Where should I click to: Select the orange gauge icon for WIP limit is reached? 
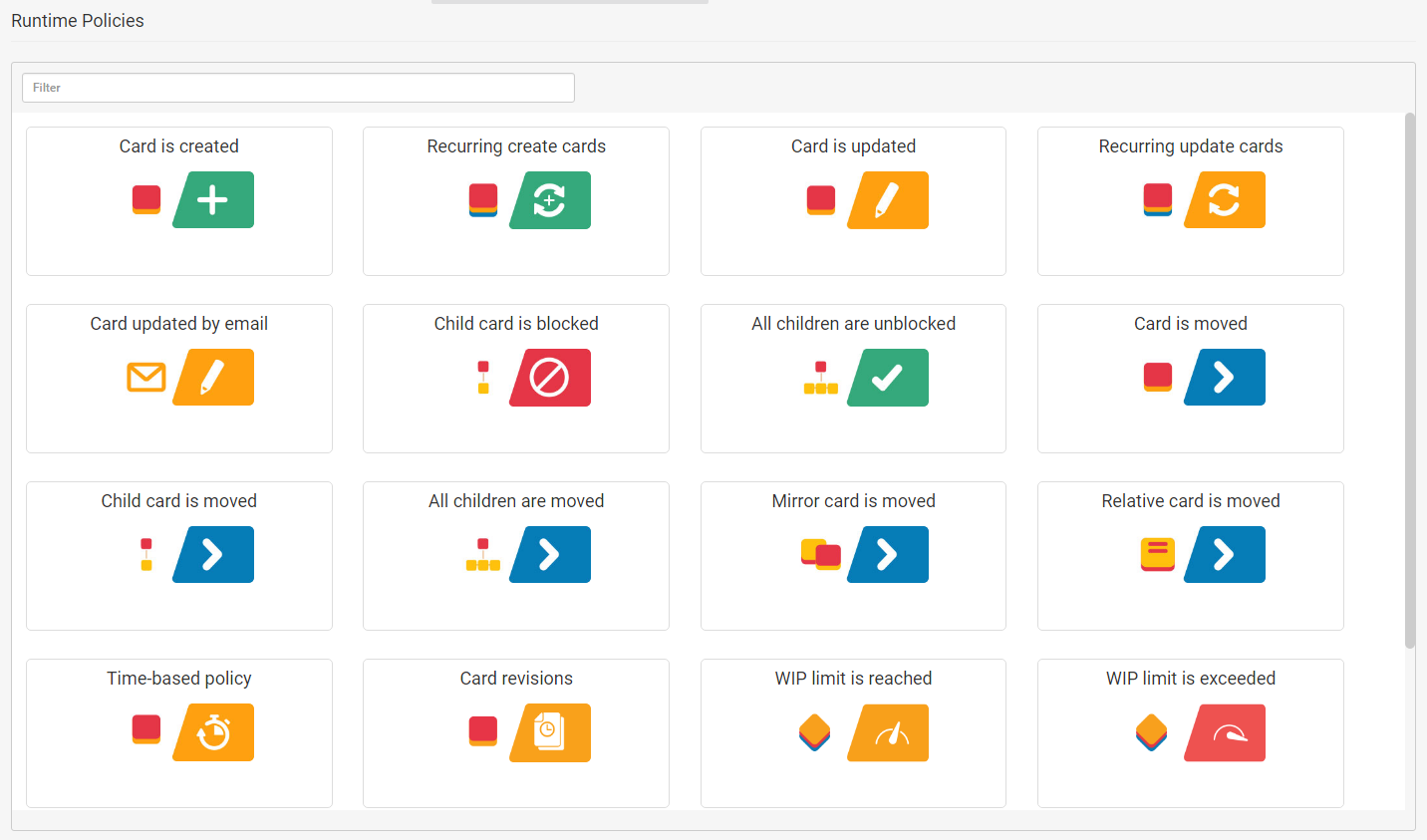click(x=888, y=733)
